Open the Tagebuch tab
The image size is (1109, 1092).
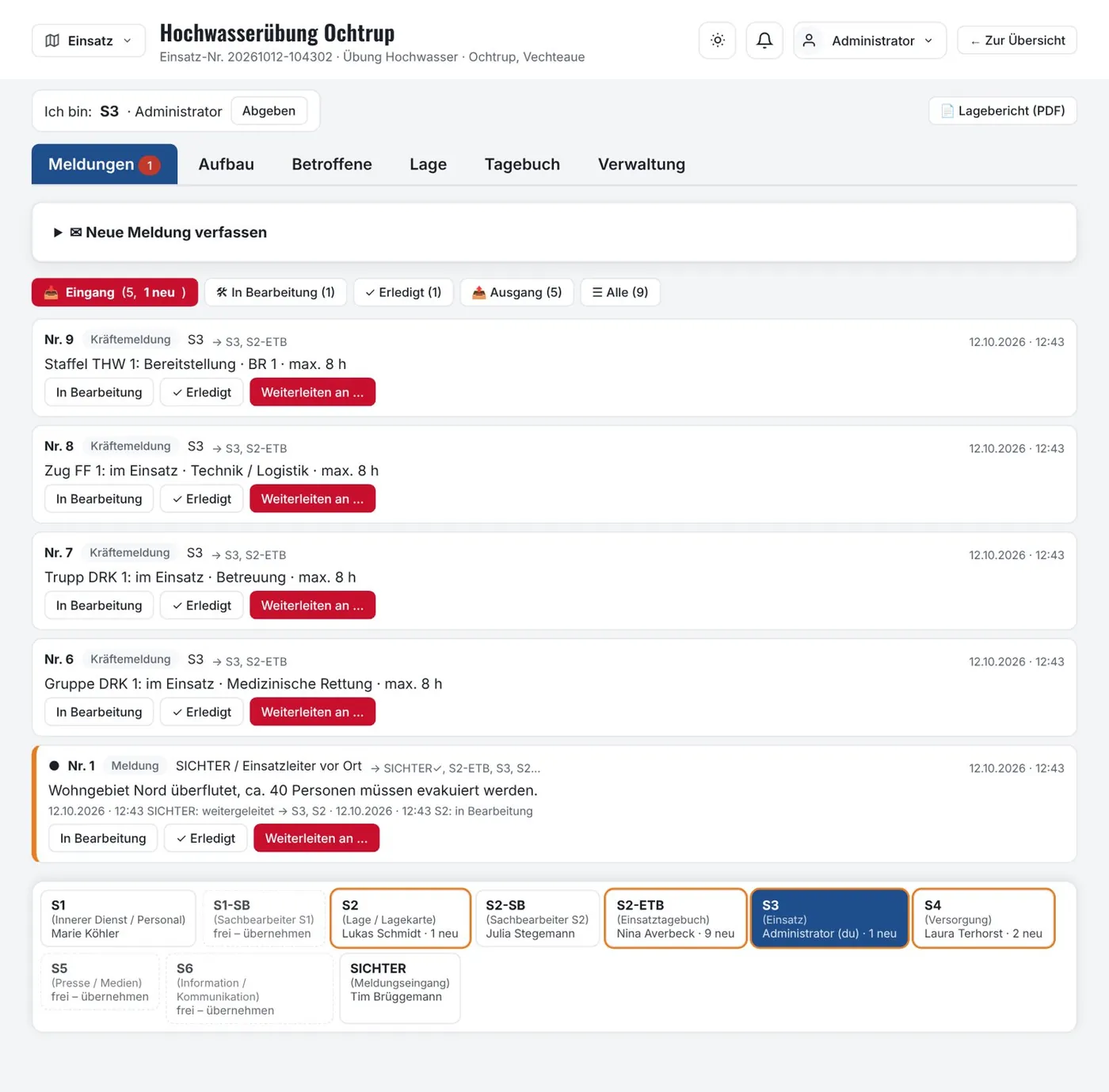(x=522, y=164)
